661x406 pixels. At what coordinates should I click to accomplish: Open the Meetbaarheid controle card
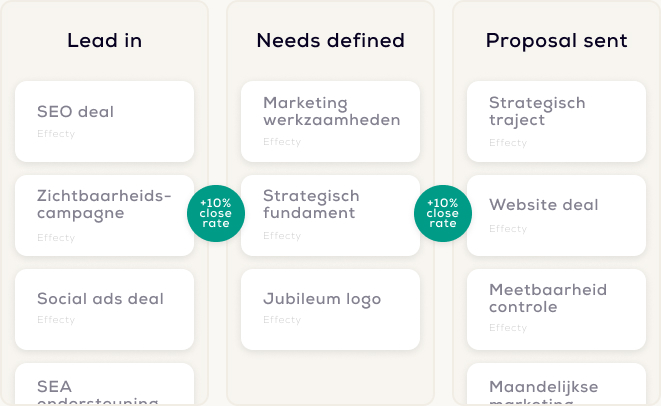556,309
